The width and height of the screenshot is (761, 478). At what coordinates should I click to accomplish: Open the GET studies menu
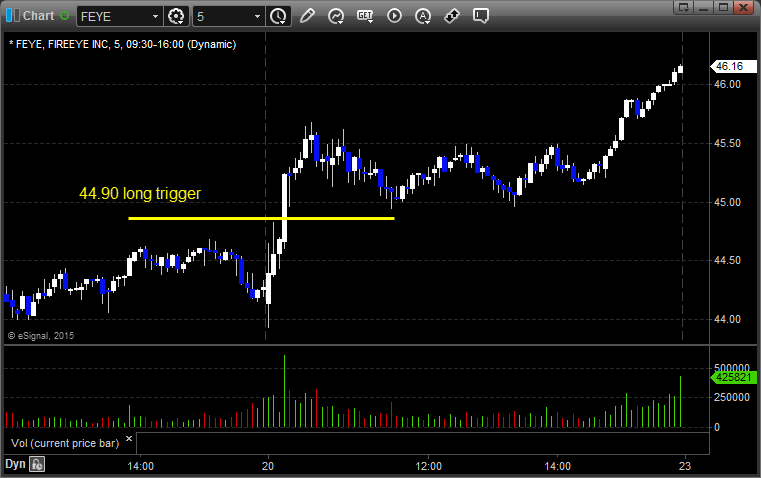click(365, 16)
